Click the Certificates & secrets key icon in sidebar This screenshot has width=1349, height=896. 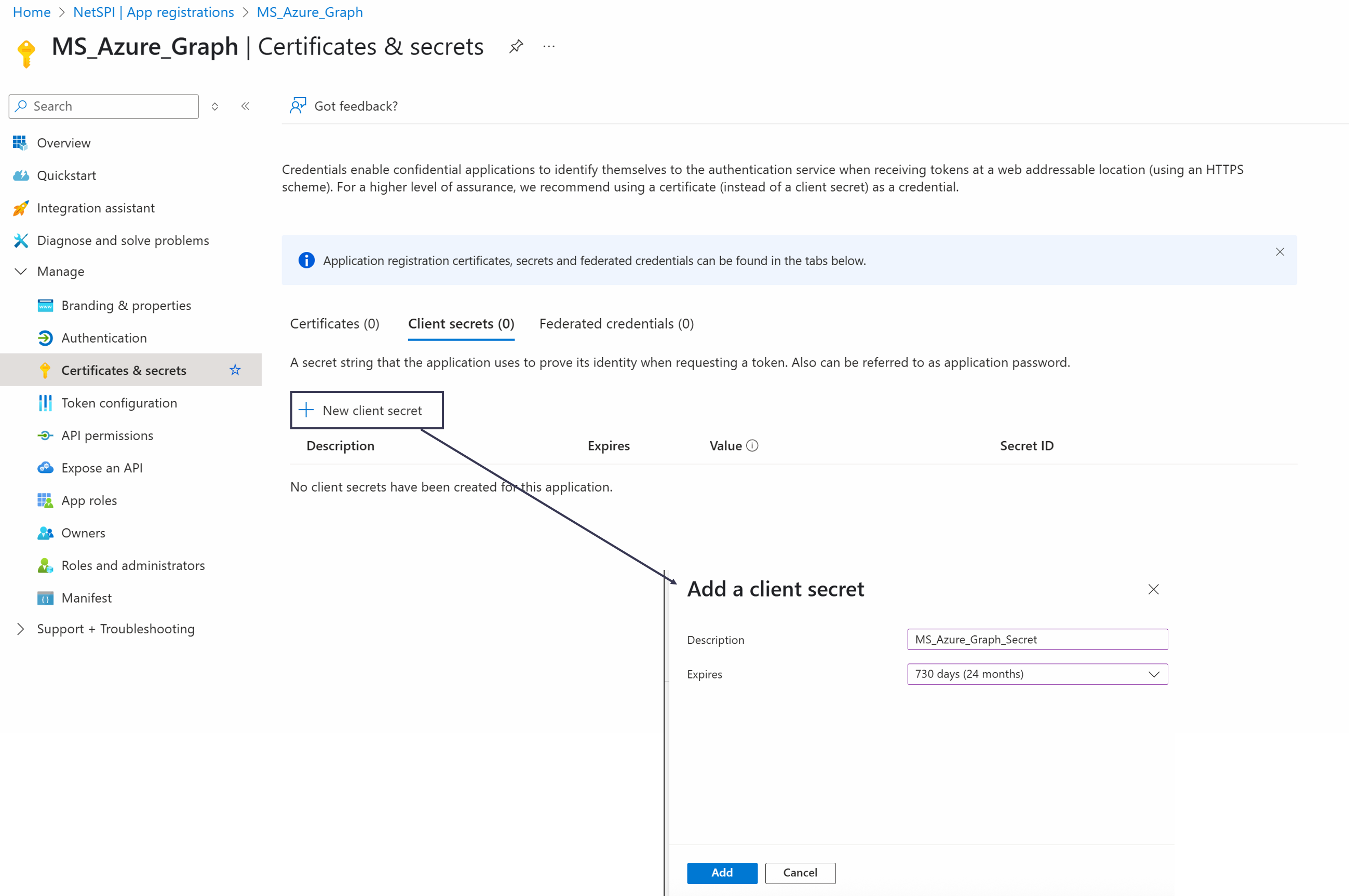click(45, 371)
